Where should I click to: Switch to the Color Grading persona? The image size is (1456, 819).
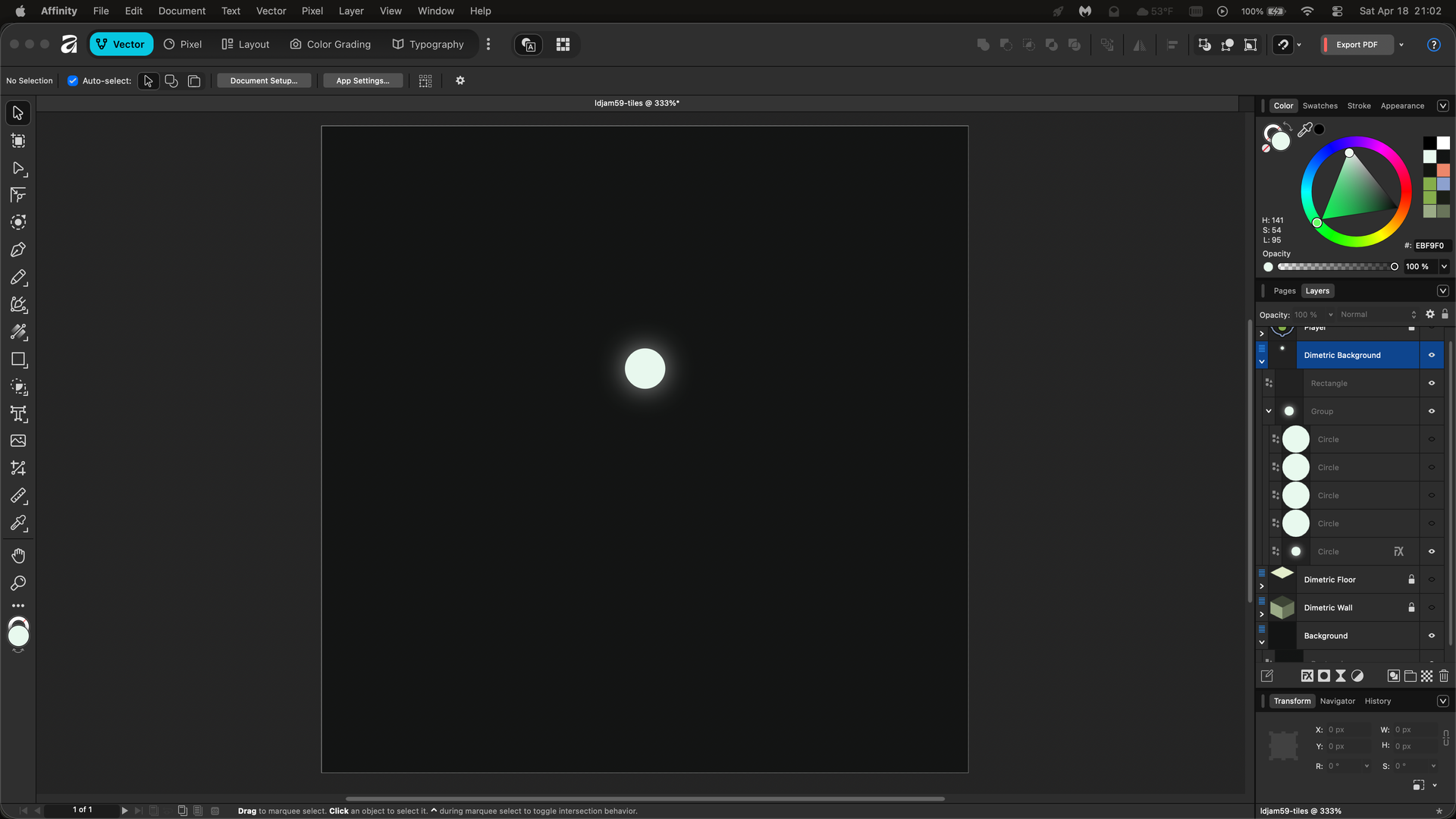331,45
